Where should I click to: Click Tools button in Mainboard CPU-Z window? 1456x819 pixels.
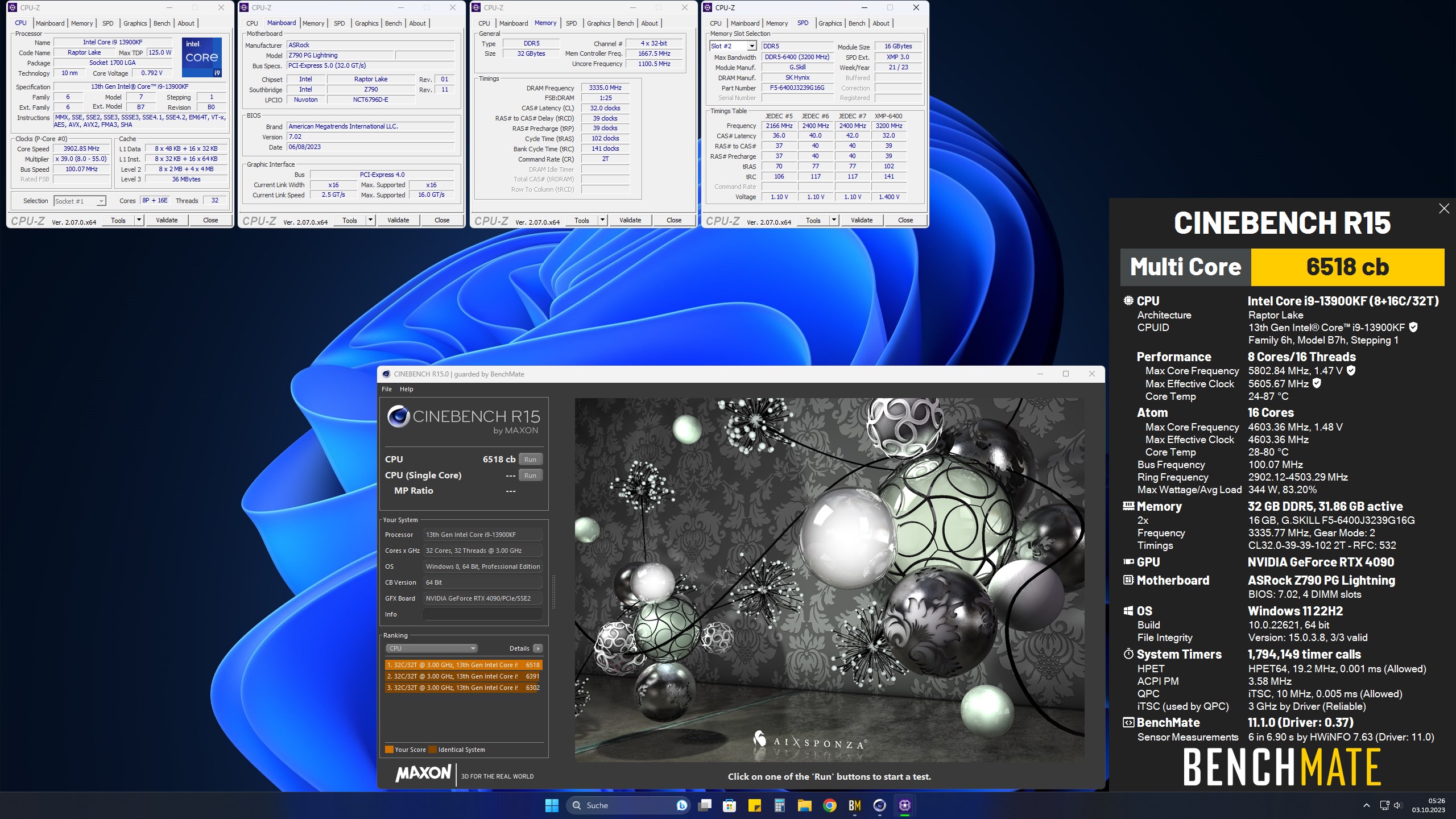350,220
